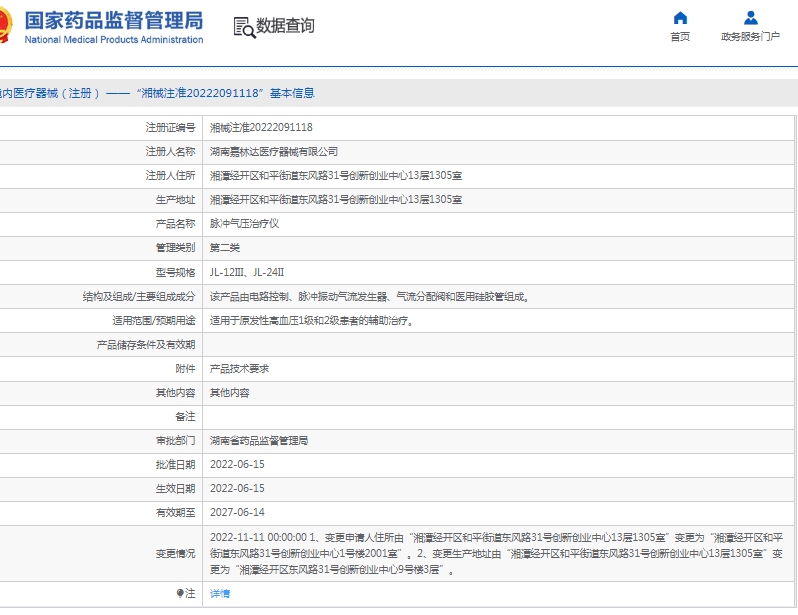This screenshot has height=615, width=798.
Task: Click the 型号规格 row label
Action: pyautogui.click(x=176, y=272)
